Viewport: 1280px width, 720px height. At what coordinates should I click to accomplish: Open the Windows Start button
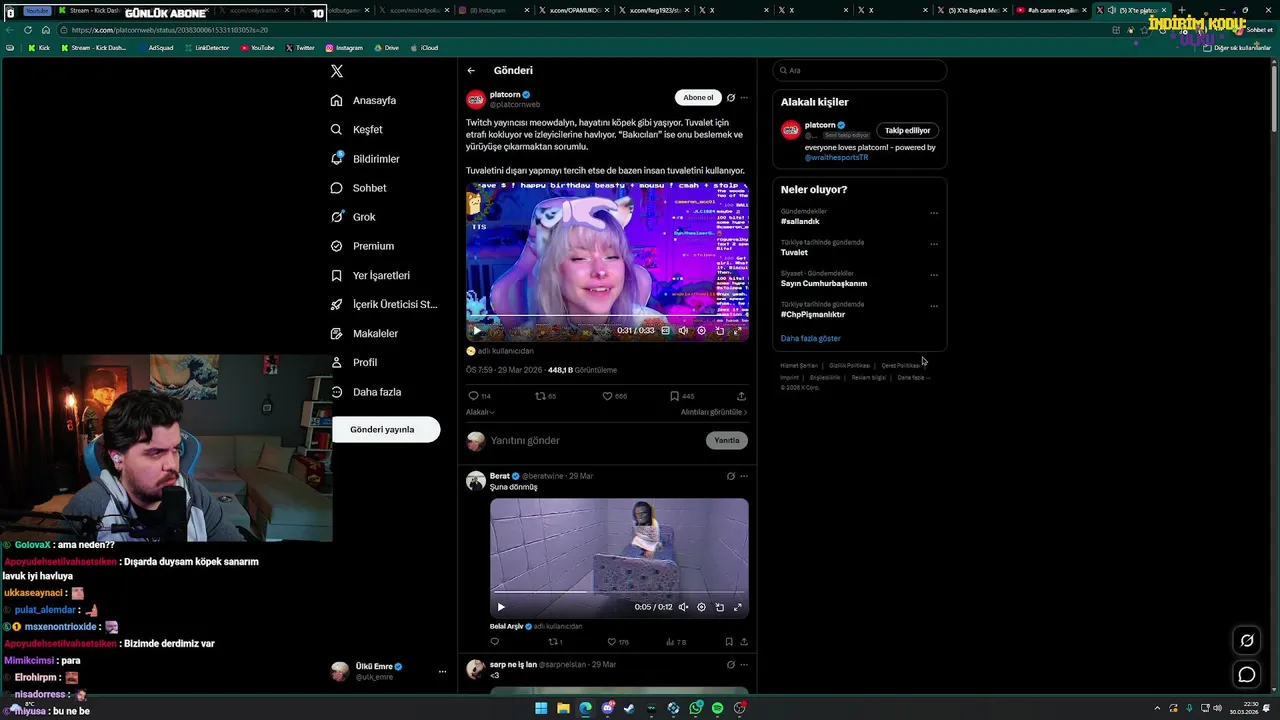(x=541, y=708)
